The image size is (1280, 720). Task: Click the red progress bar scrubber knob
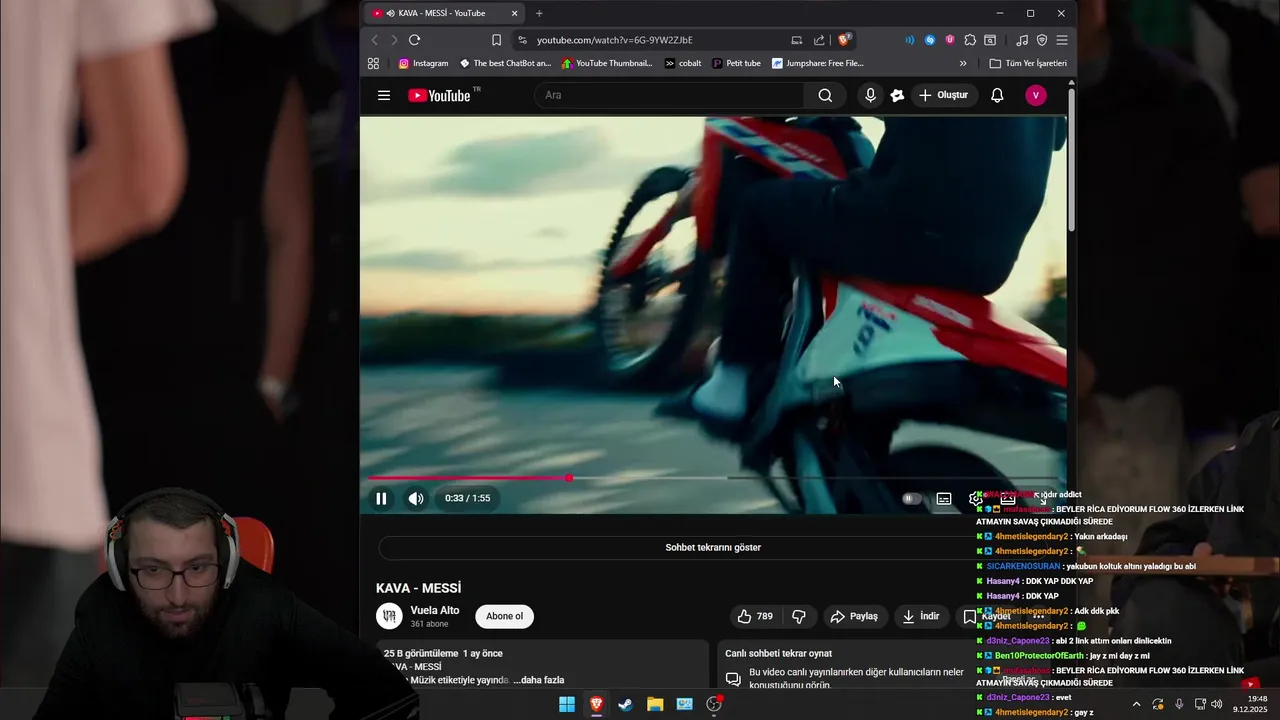click(569, 478)
